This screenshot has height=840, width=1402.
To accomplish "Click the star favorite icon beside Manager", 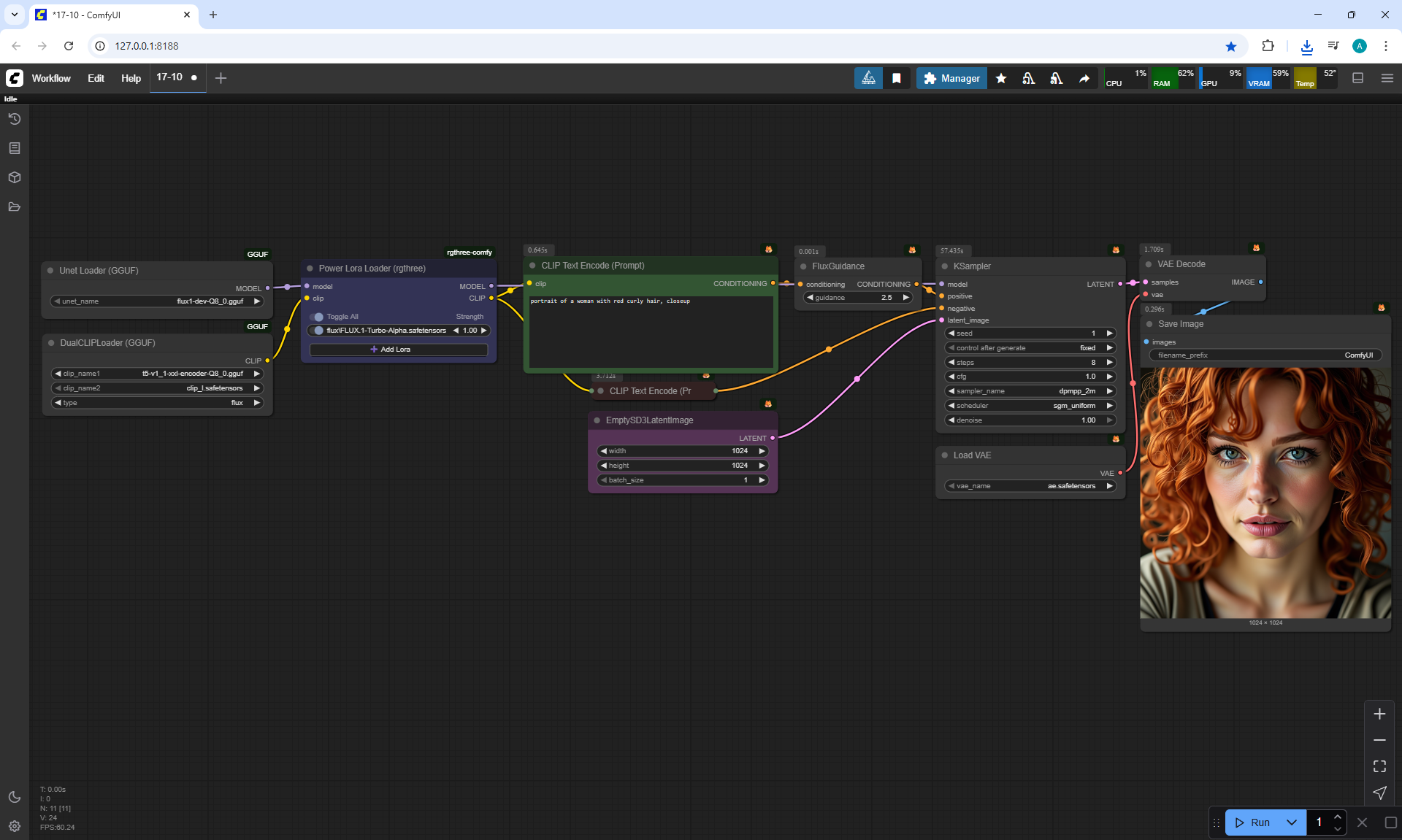I will [x=1001, y=78].
